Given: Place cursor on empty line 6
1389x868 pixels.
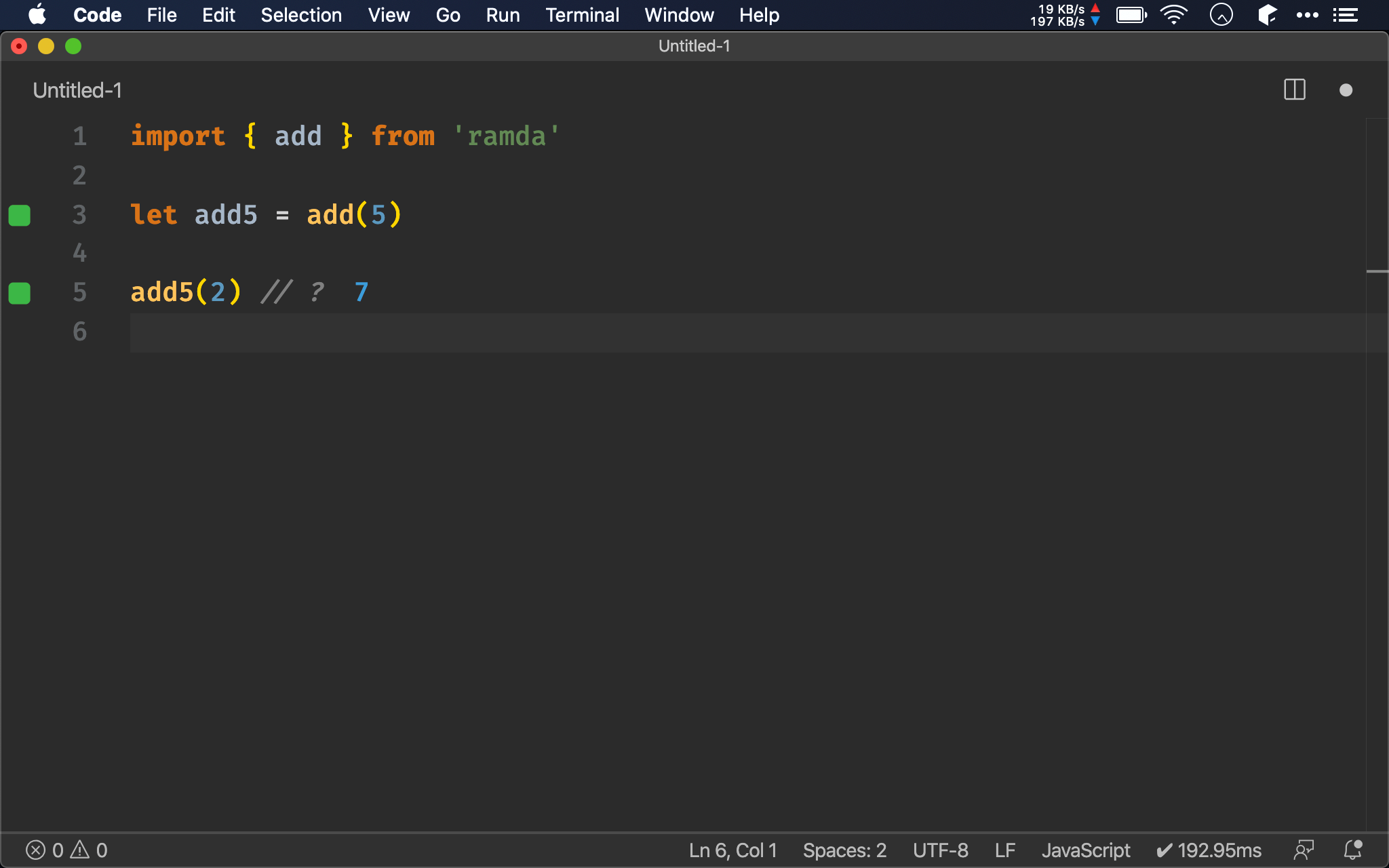Looking at the screenshot, I should point(407,332).
